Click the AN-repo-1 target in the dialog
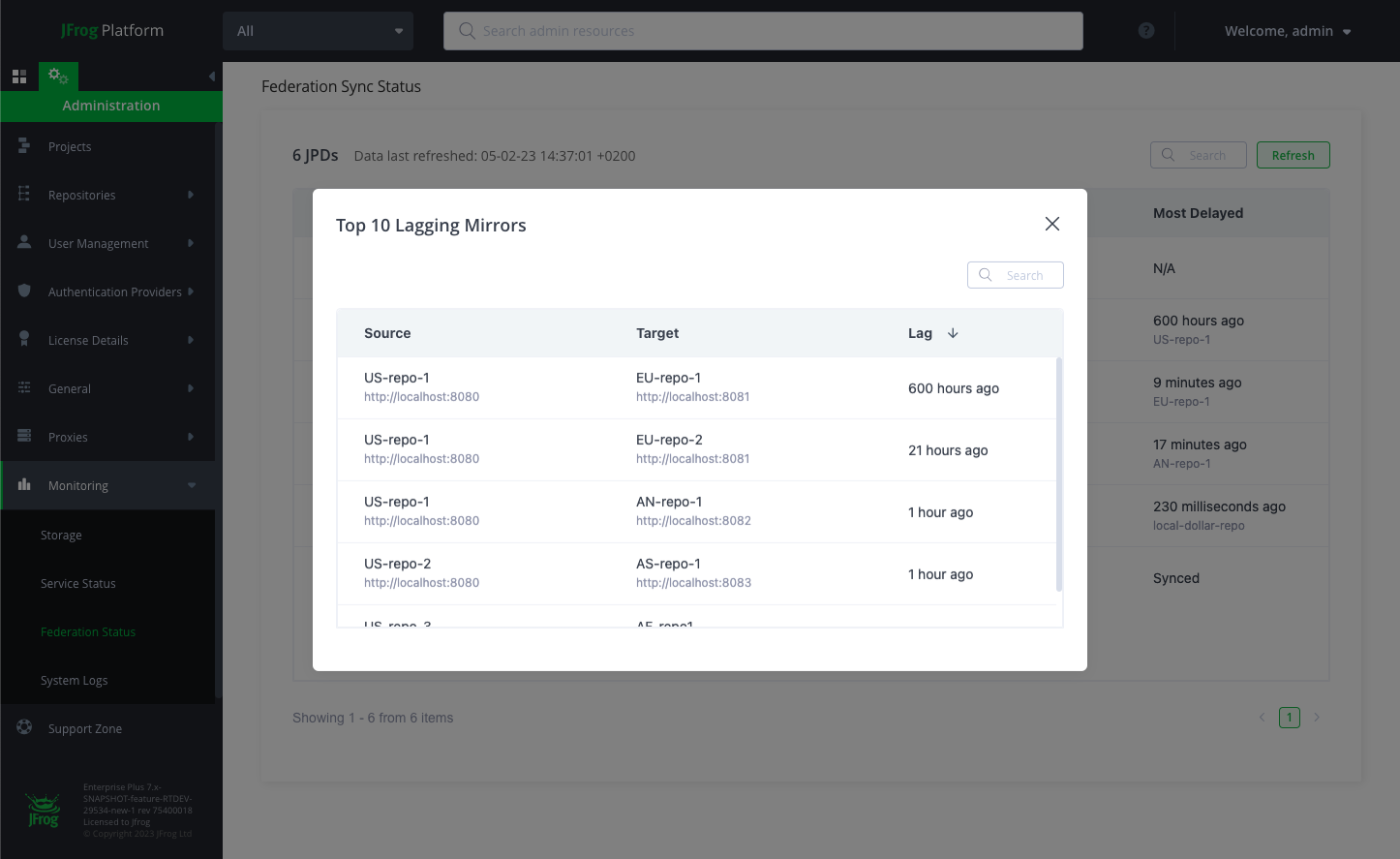This screenshot has height=859, width=1400. coord(669,502)
